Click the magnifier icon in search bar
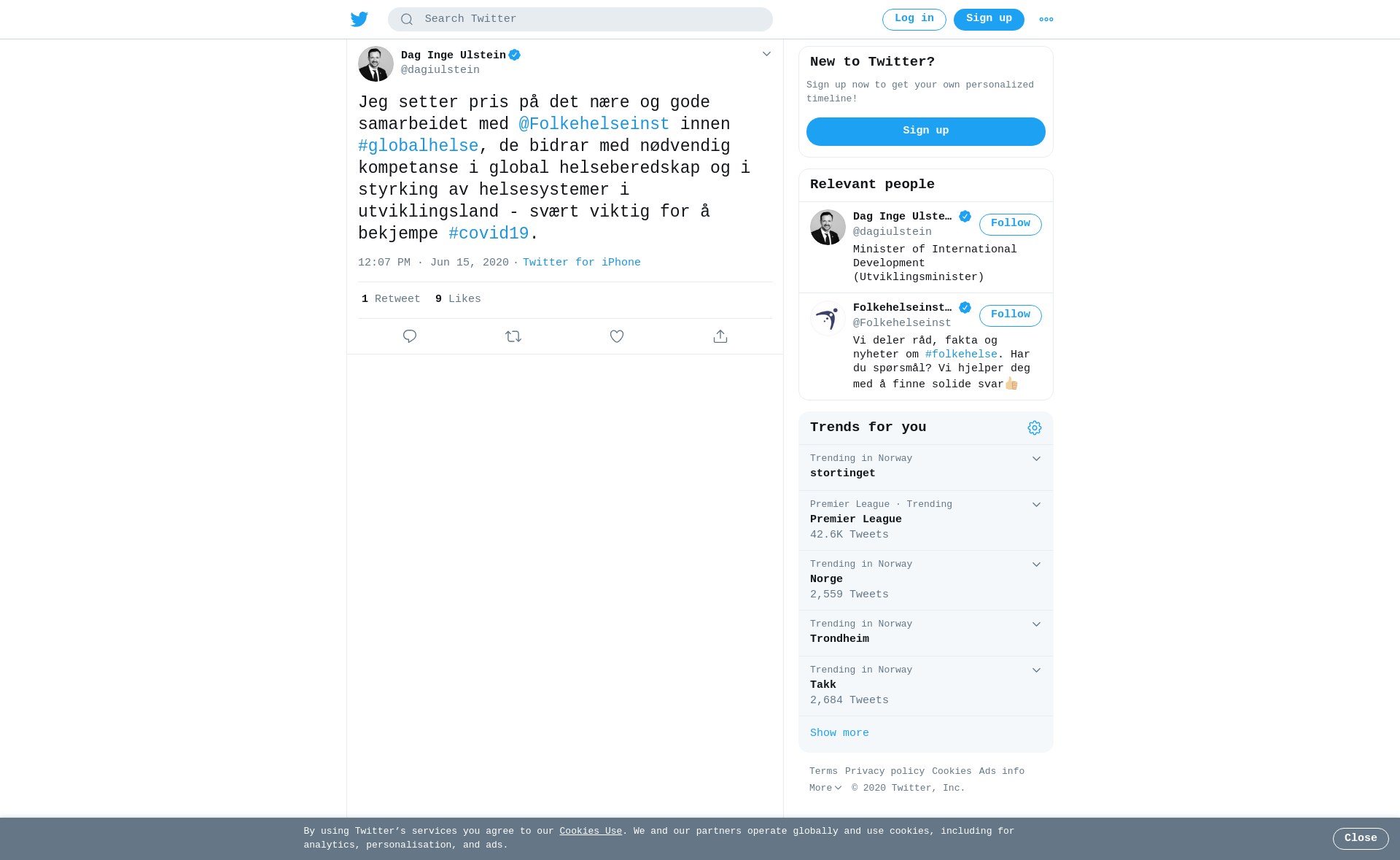The width and height of the screenshot is (1400, 860). [407, 20]
